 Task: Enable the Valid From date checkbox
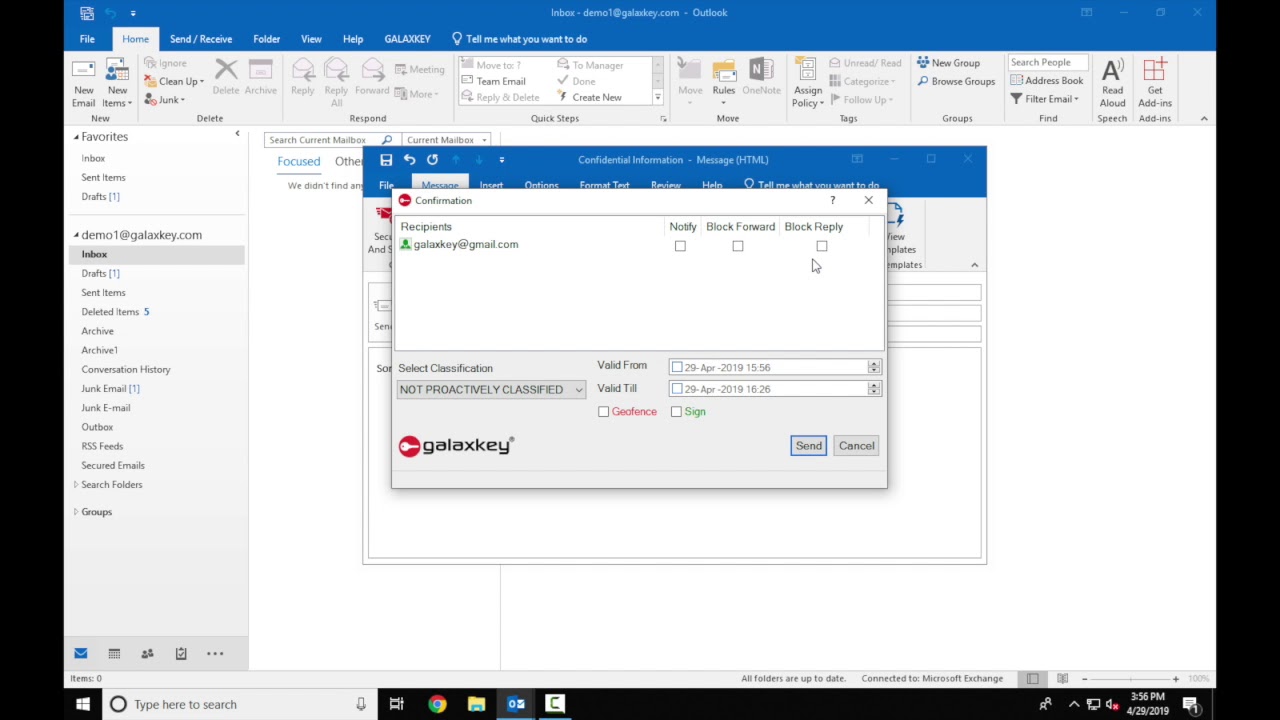[x=677, y=367]
